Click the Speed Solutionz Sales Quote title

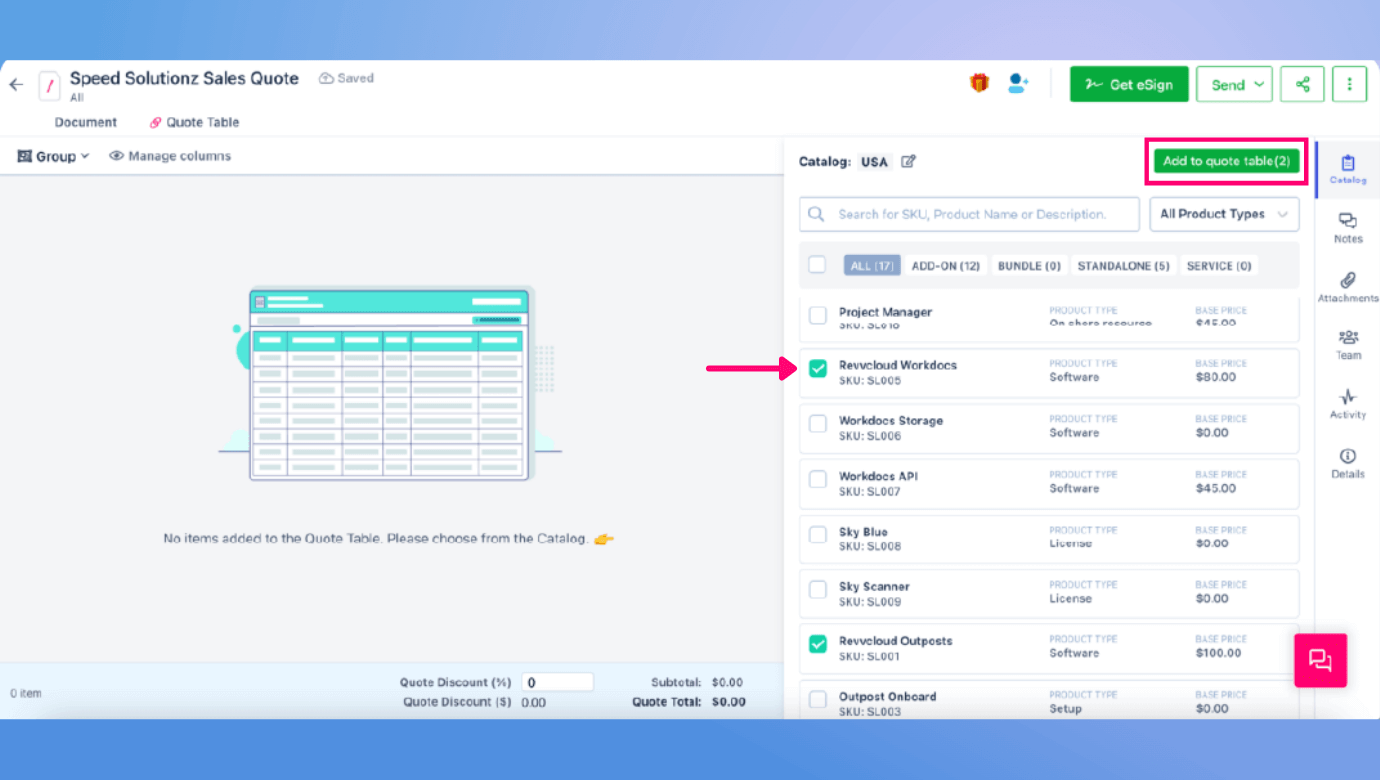click(x=184, y=79)
